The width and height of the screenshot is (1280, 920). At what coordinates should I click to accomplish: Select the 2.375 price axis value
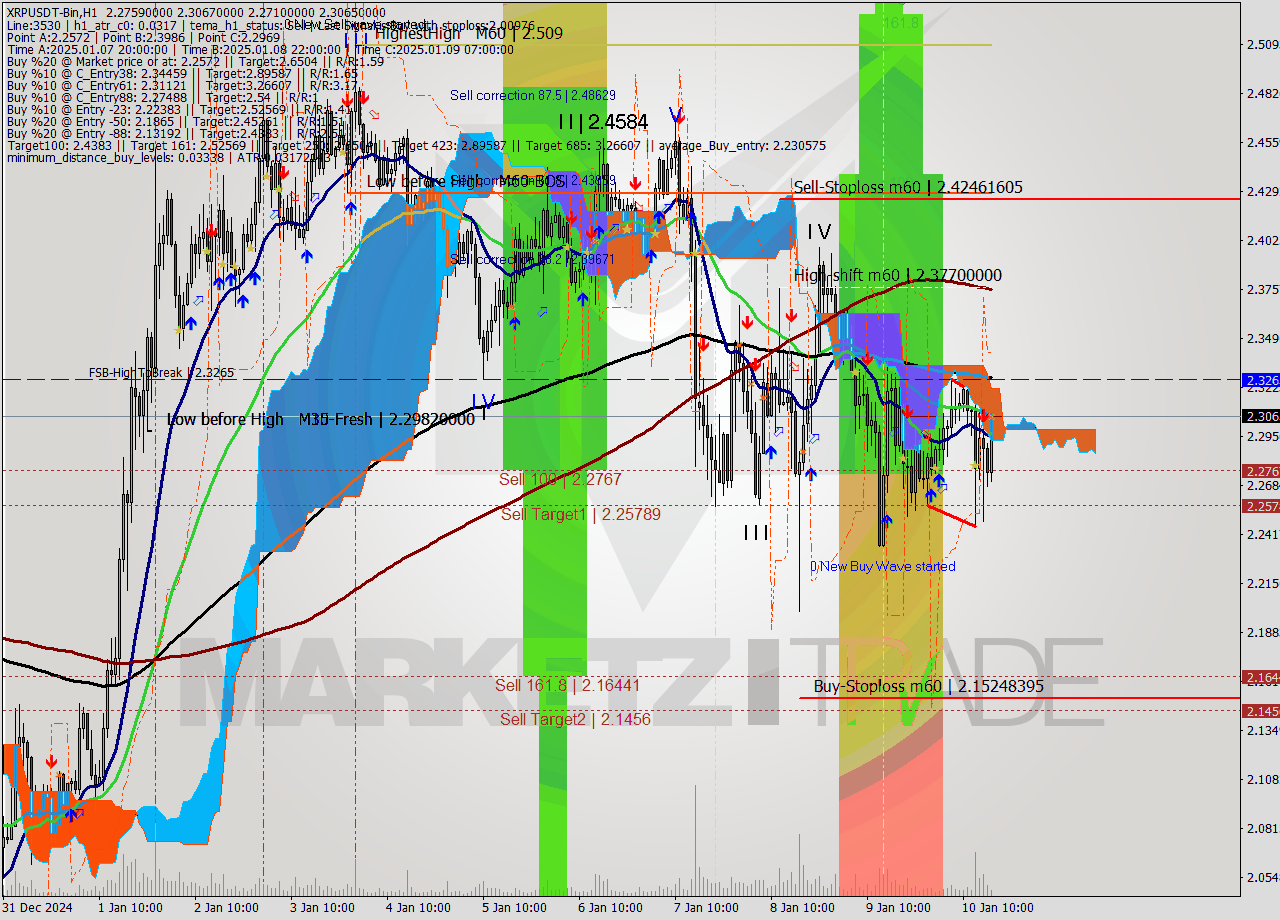pos(1261,289)
